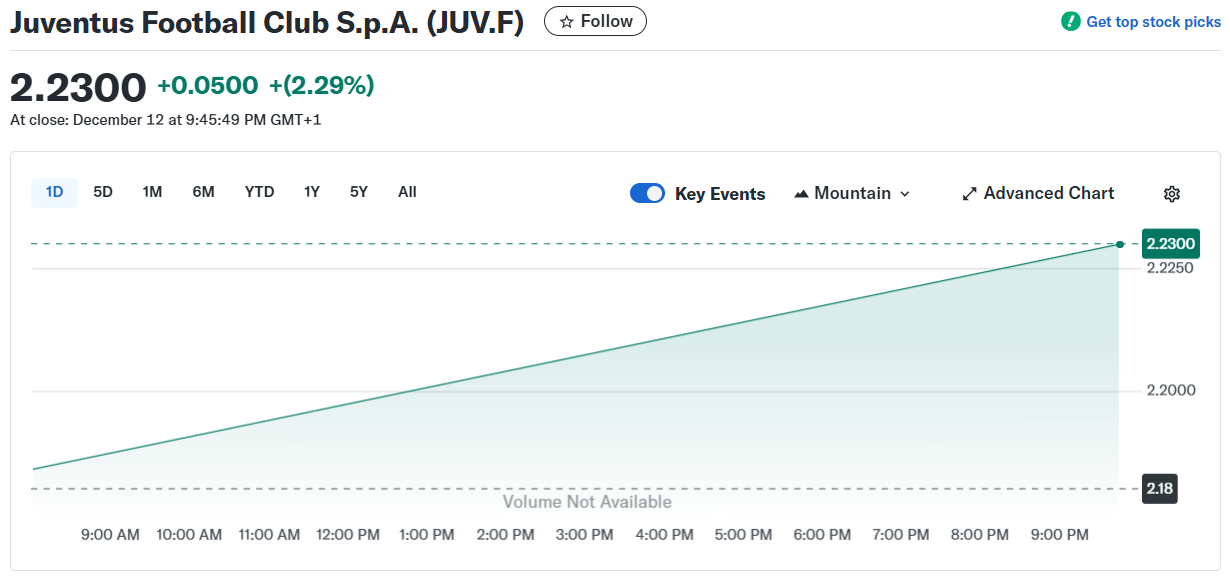View All-time price history
1230x577 pixels.
click(x=407, y=192)
